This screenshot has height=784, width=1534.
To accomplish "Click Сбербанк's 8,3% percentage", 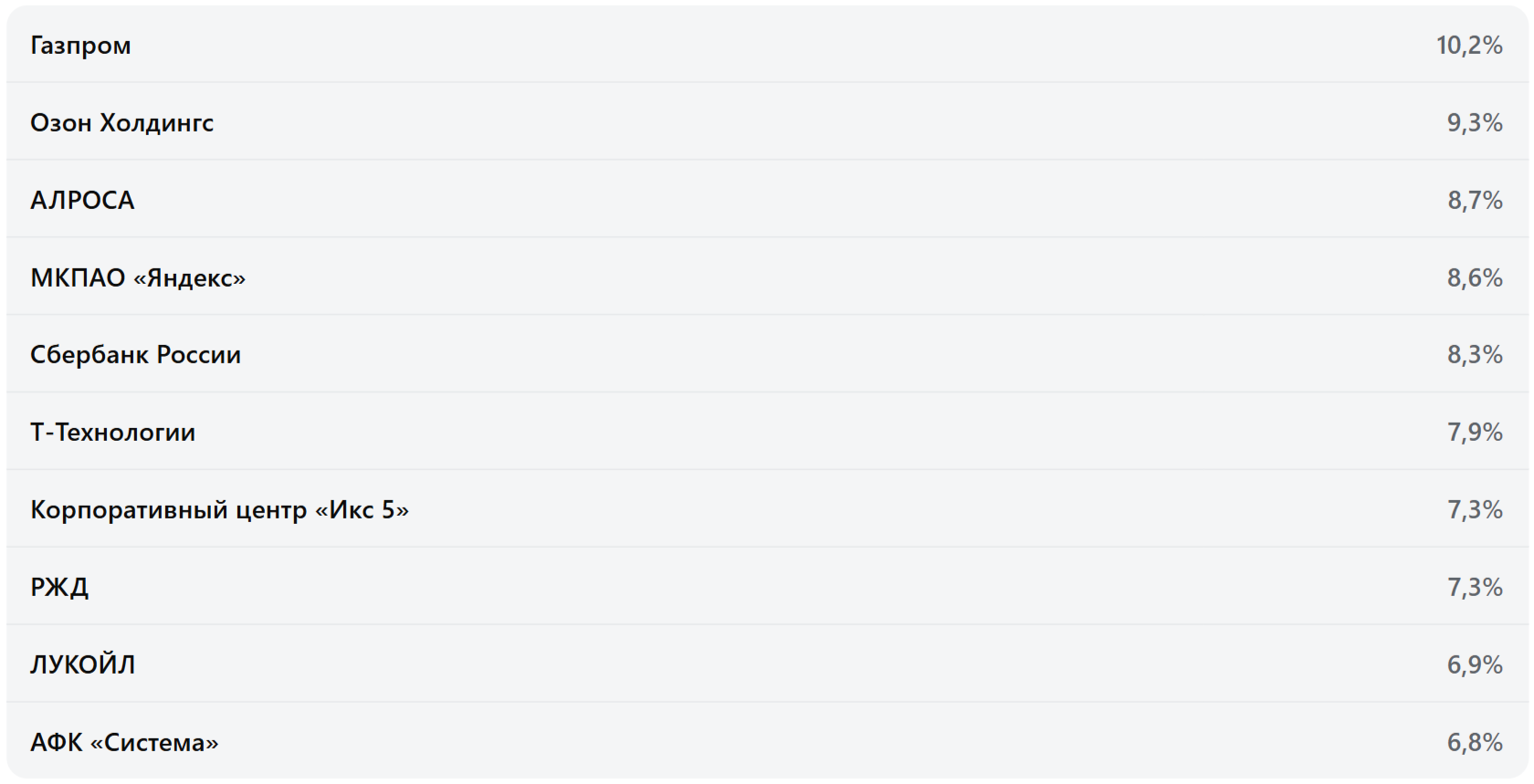I will pos(1474,355).
